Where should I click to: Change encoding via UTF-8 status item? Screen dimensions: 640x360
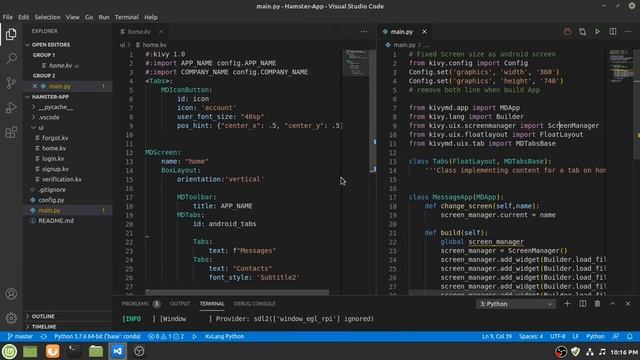point(558,336)
